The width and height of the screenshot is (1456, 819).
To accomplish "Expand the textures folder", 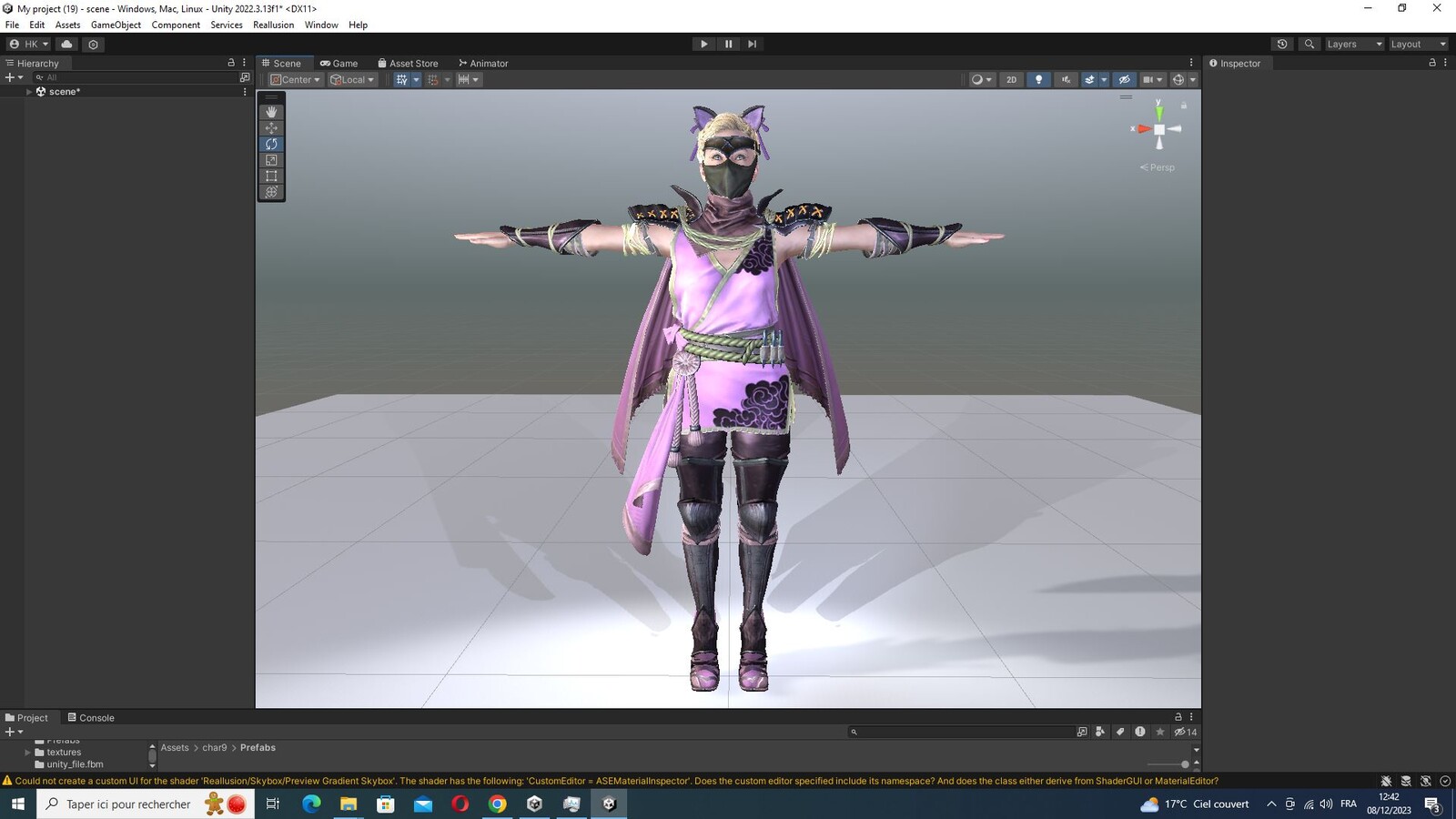I will (x=27, y=753).
